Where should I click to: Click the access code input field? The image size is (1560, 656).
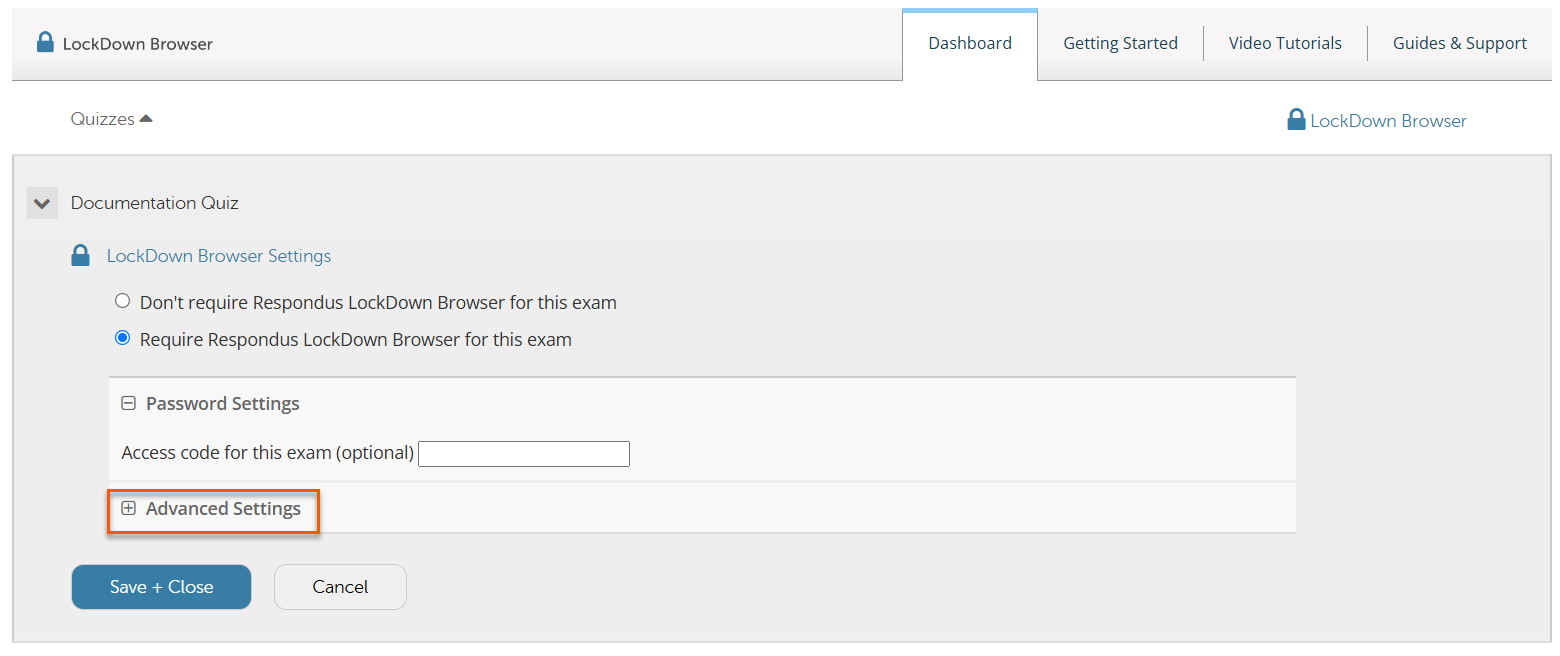pos(523,453)
